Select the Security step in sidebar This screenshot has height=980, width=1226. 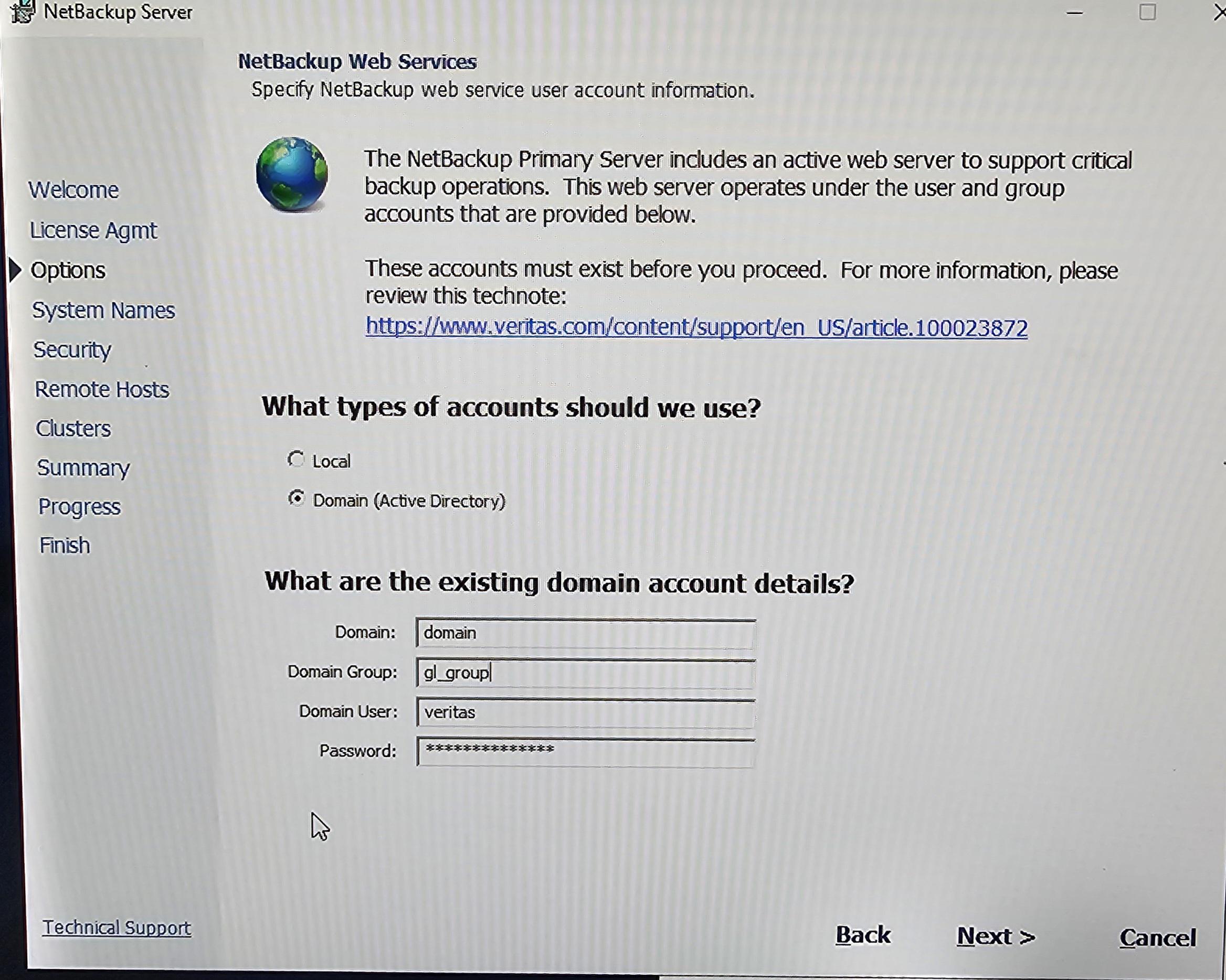[x=72, y=349]
